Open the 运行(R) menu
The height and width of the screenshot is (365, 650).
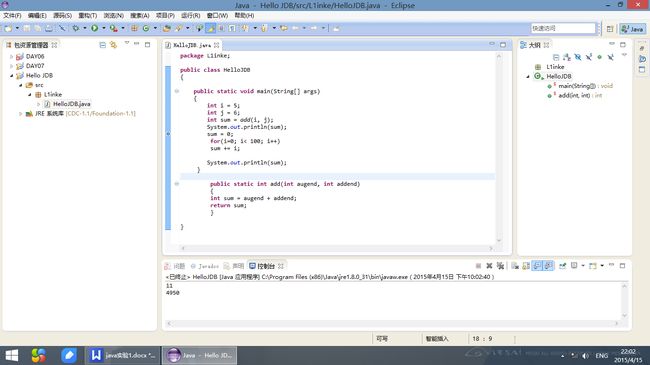[x=191, y=15]
